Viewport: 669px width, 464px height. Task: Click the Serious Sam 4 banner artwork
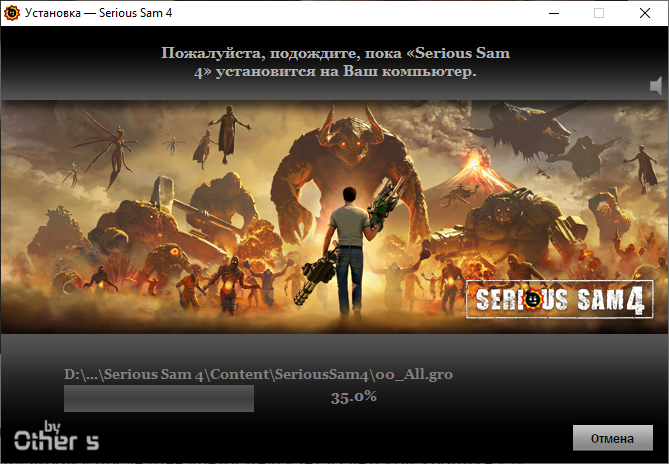(x=334, y=217)
